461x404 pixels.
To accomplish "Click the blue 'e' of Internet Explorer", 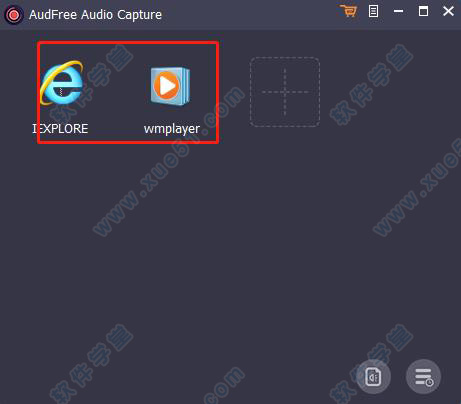I will pos(63,84).
